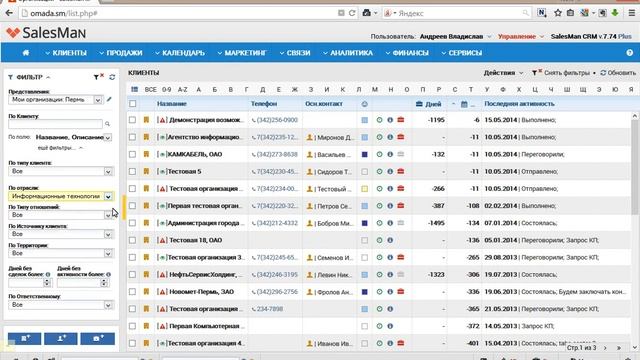Viewport: 640px width, 360px height.
Task: Click the search magnifier next to client field
Action: click(x=107, y=124)
